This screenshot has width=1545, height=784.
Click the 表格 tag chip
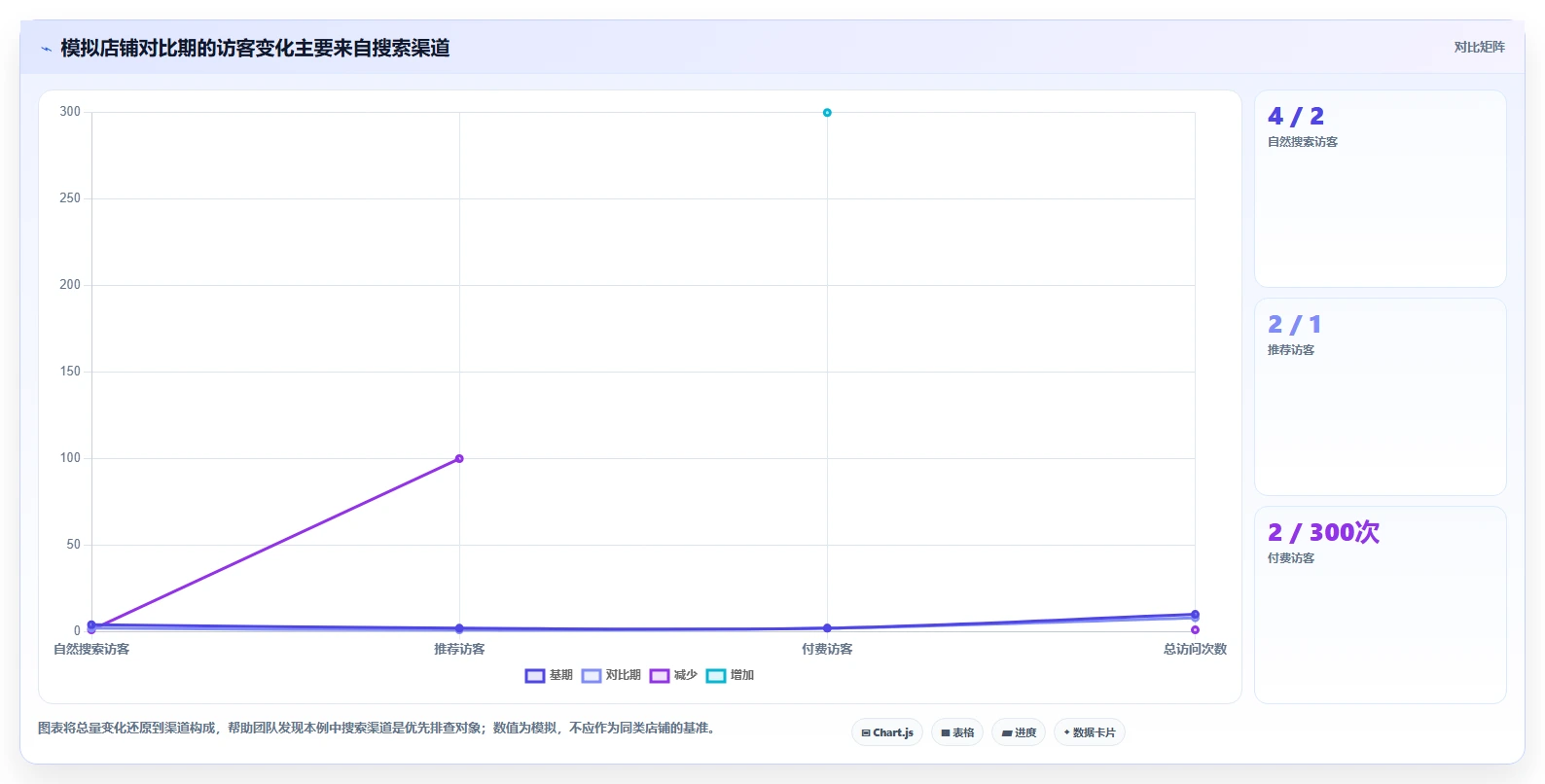tap(957, 732)
